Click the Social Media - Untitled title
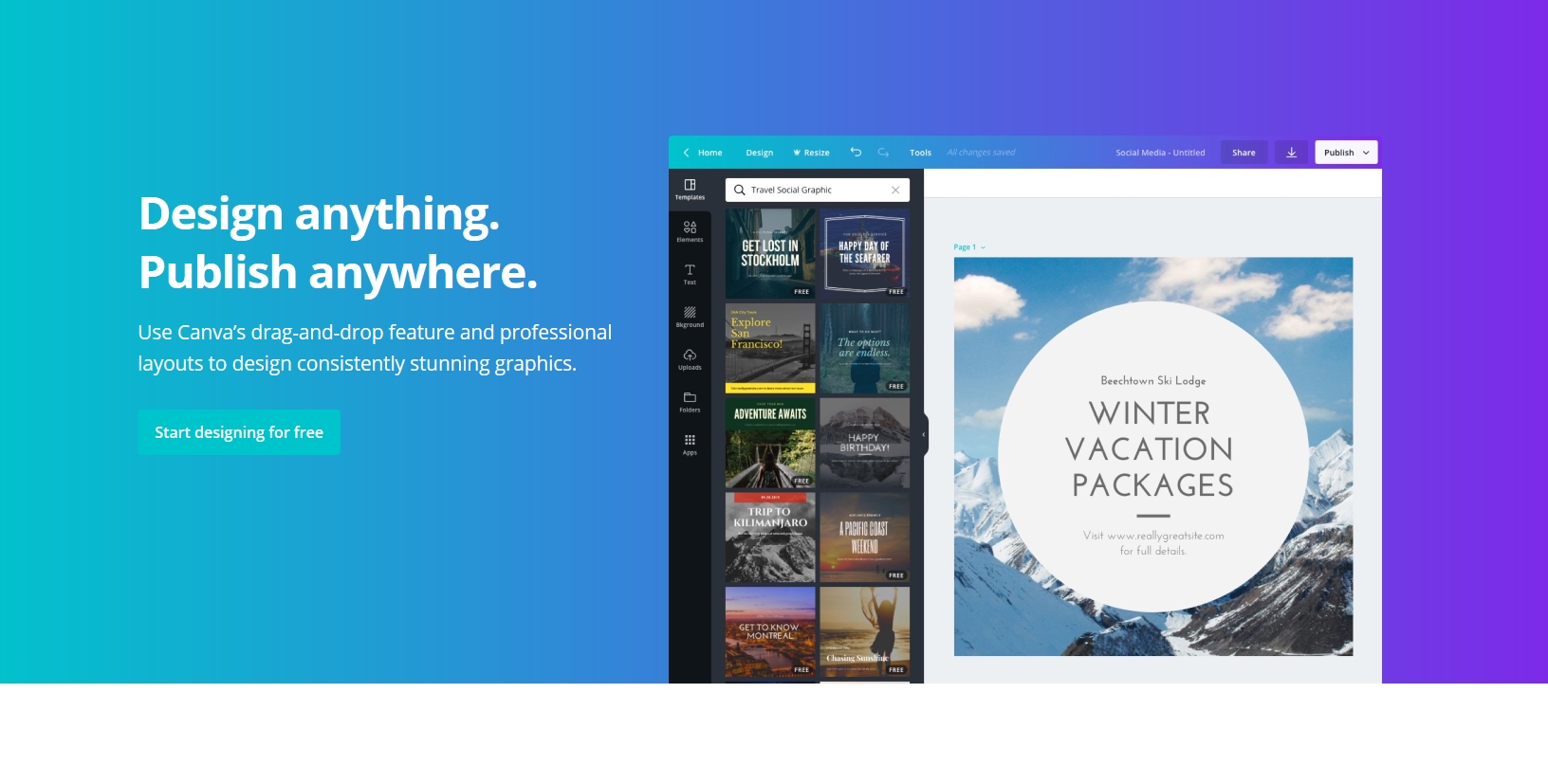 coord(1160,153)
